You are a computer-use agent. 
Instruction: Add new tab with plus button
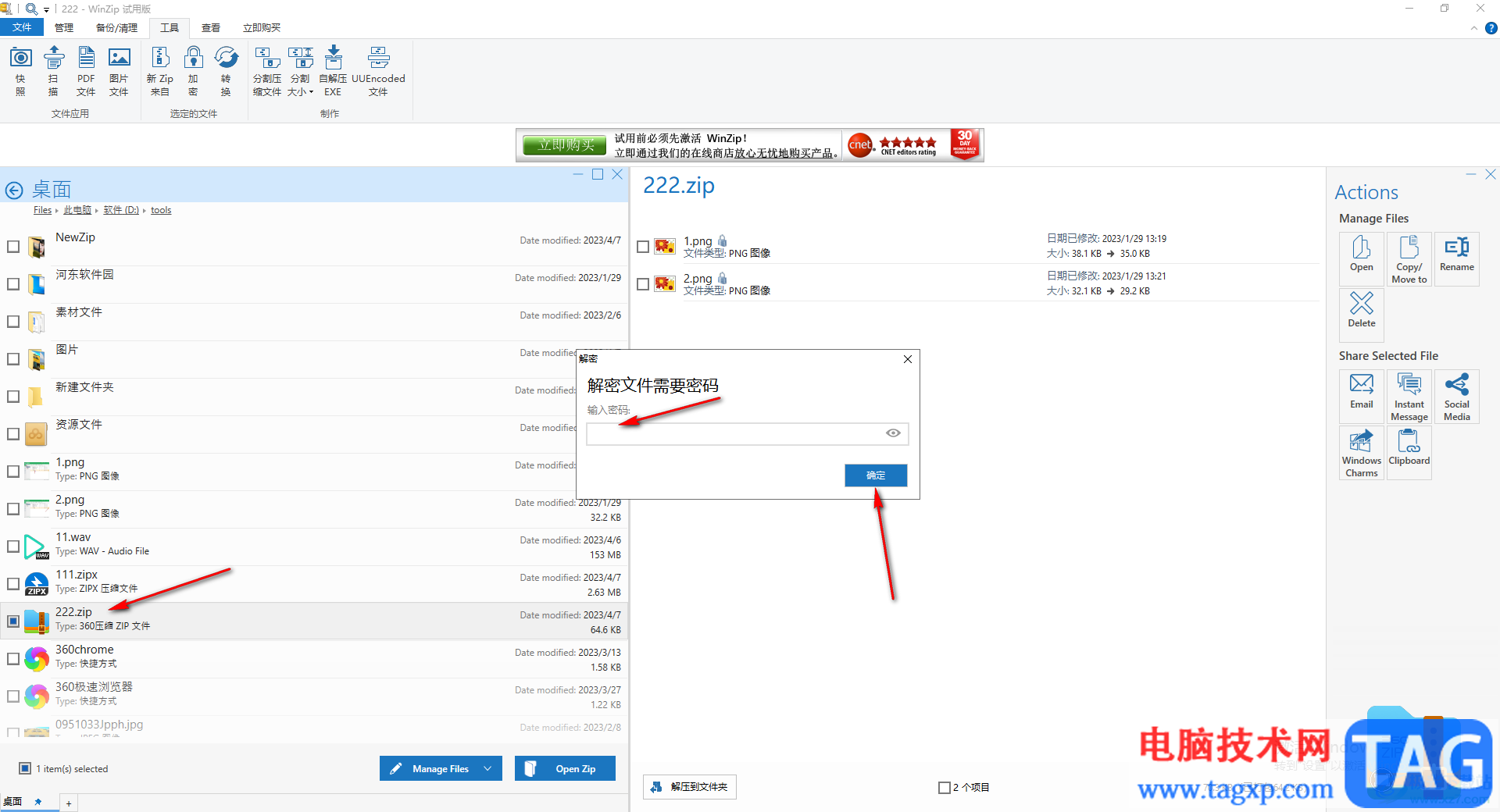[x=69, y=803]
